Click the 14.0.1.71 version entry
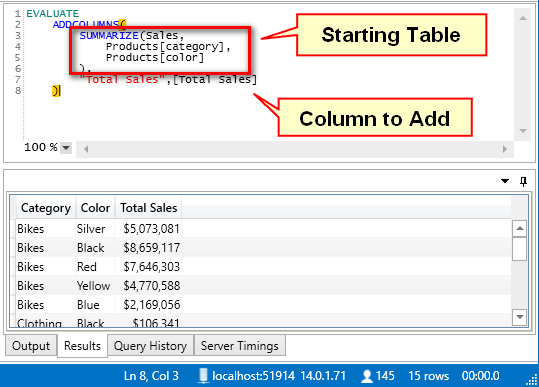The image size is (539, 387). click(x=323, y=376)
